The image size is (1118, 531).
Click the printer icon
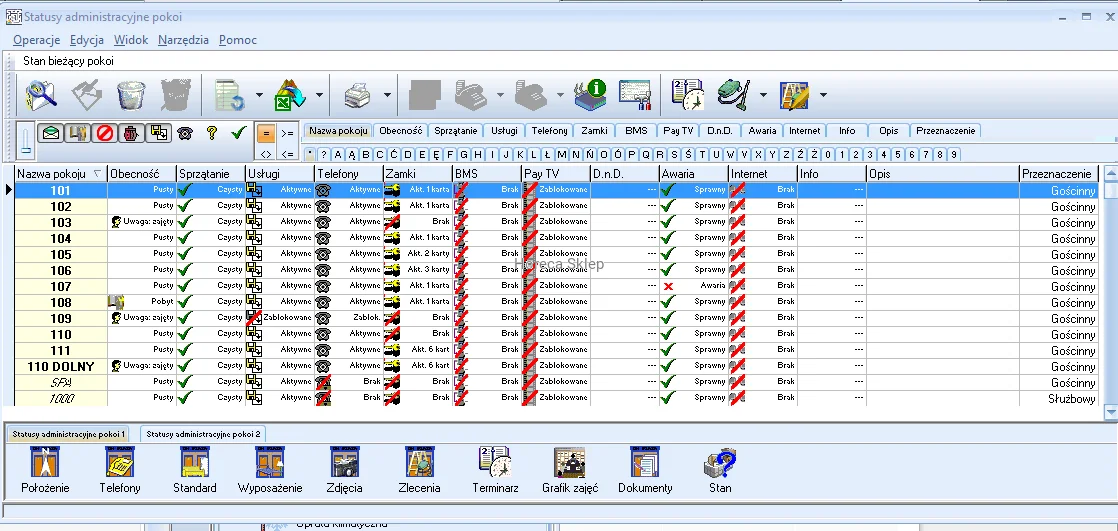[359, 96]
